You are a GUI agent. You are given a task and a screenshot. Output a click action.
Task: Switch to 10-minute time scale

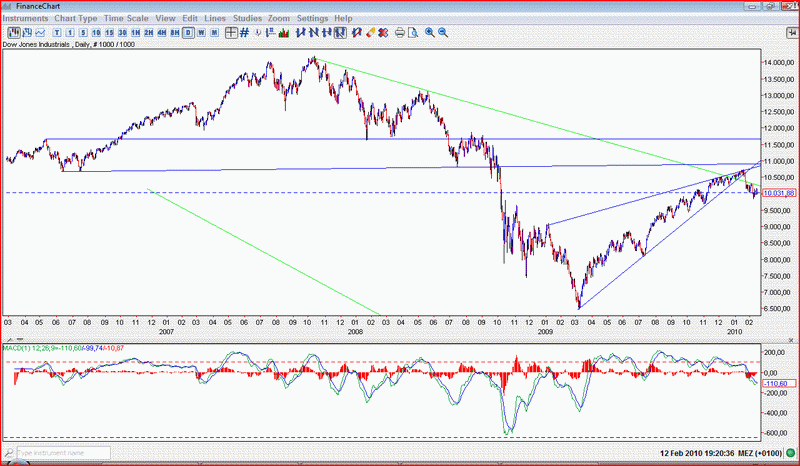coord(96,33)
